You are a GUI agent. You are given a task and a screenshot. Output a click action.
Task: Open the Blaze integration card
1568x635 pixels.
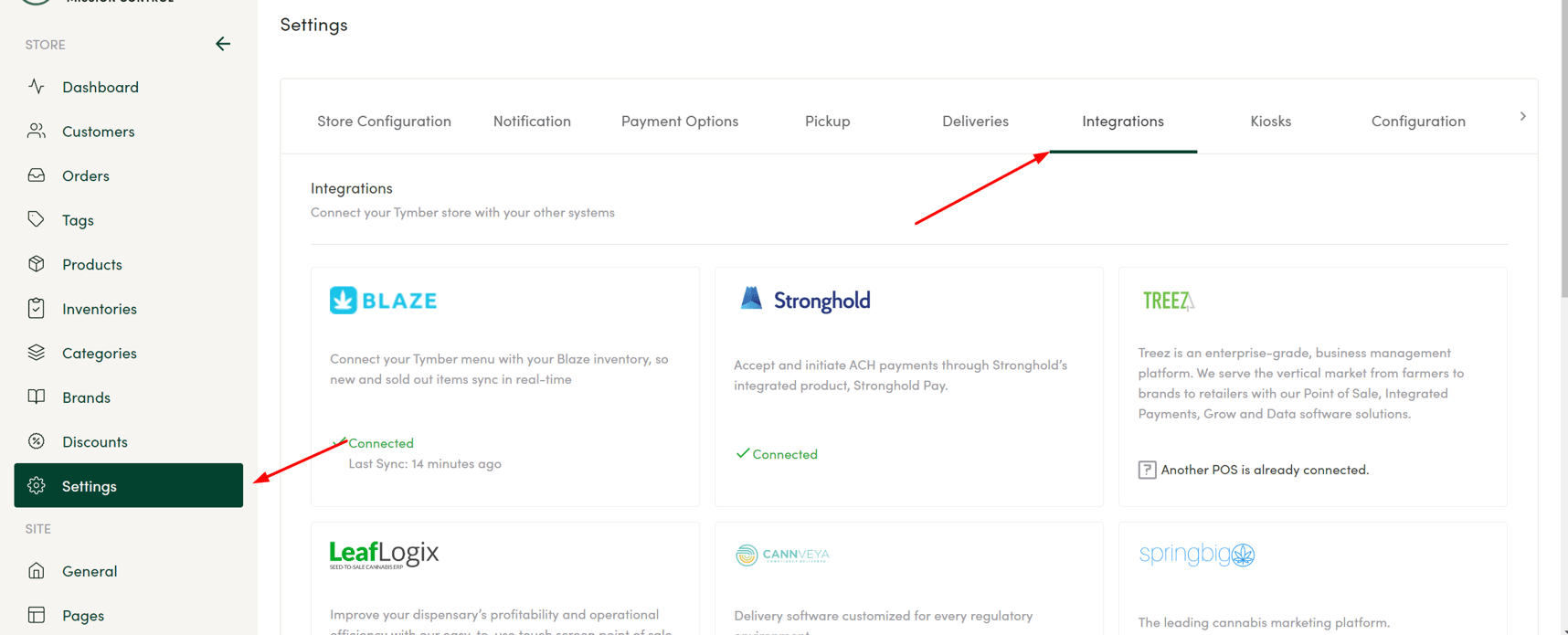click(x=504, y=384)
